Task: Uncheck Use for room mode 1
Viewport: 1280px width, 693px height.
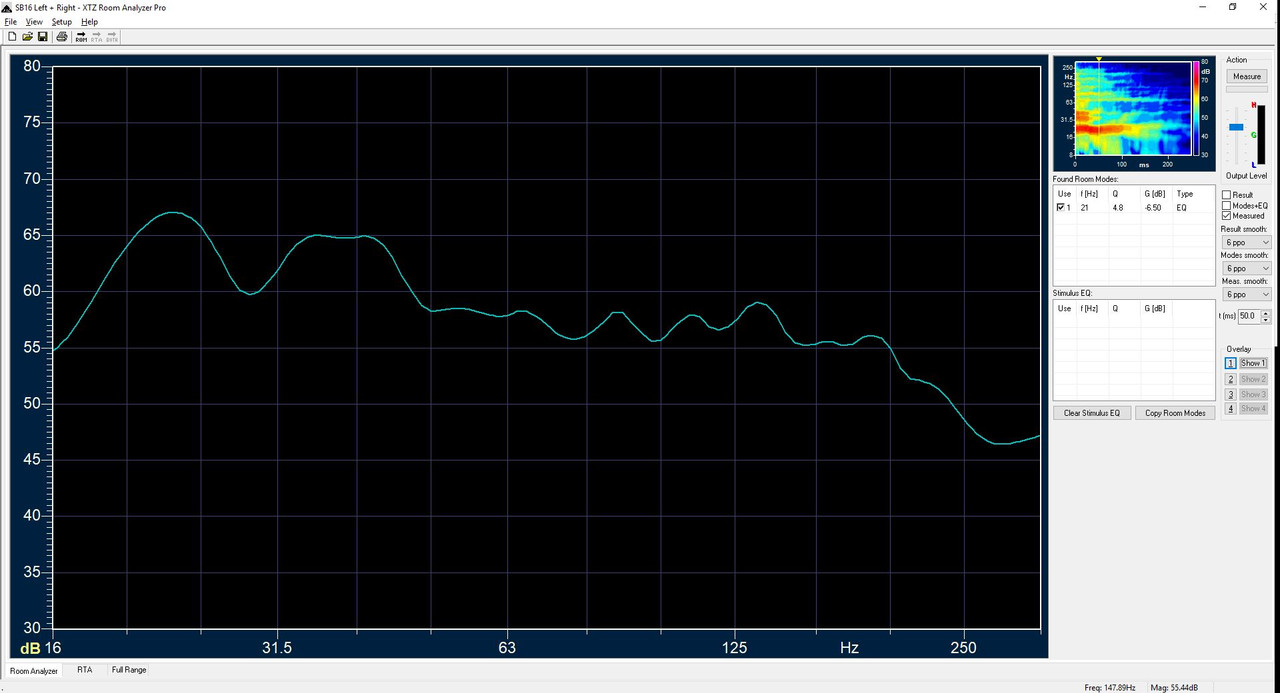Action: (x=1061, y=207)
